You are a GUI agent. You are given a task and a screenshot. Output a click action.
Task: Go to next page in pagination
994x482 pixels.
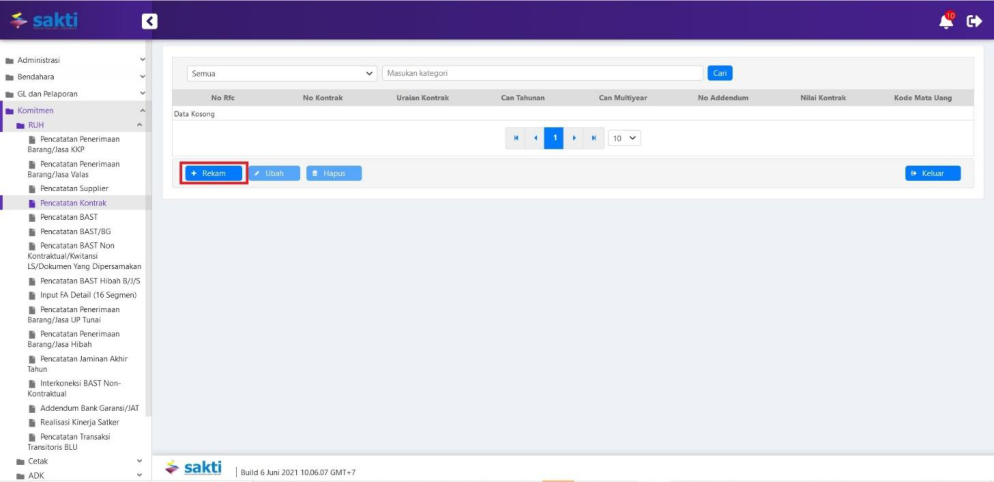point(574,138)
